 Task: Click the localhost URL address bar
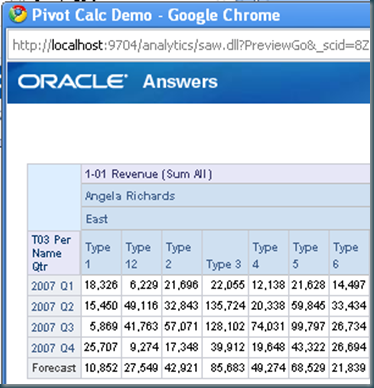(190, 45)
